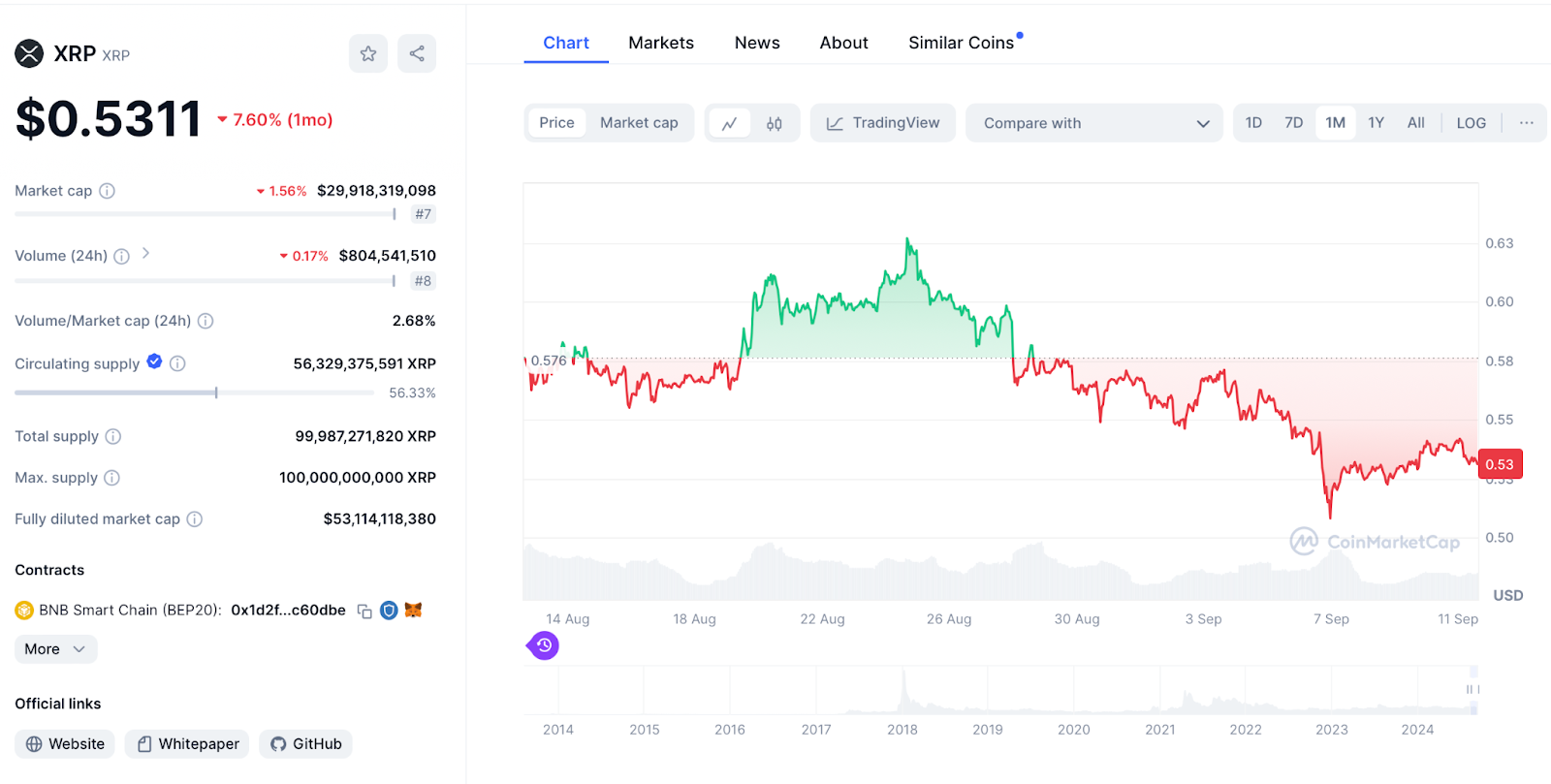Click Volume (24h) info icon
This screenshot has width=1551, height=784.
121,256
